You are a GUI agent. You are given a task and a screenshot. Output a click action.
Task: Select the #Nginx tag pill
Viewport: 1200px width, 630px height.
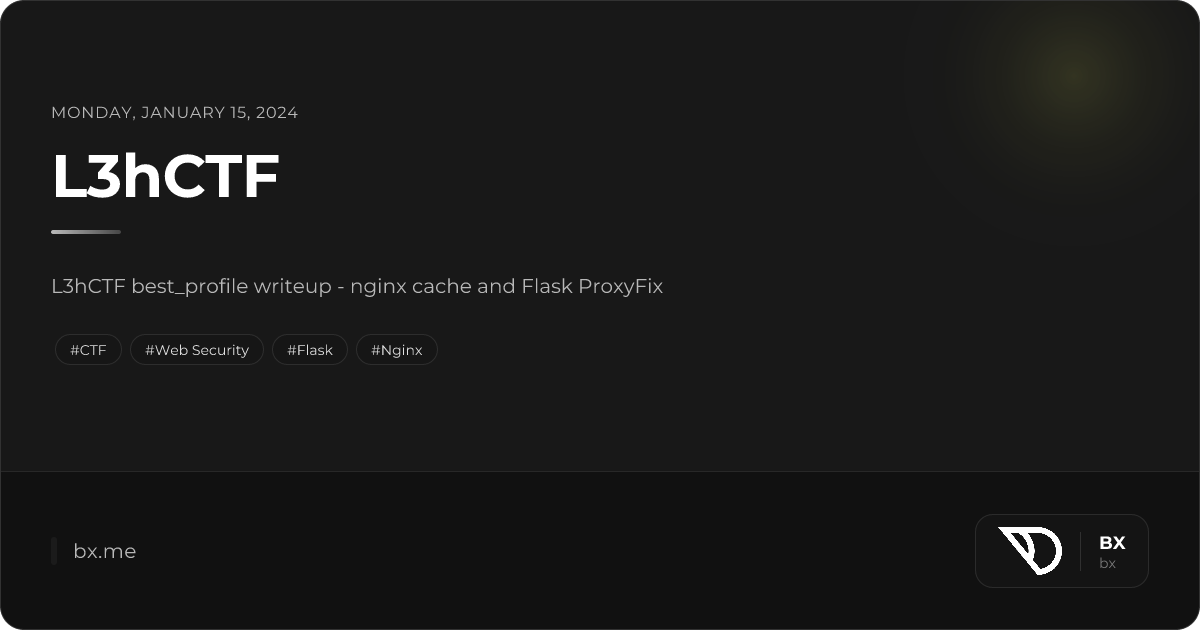point(397,350)
